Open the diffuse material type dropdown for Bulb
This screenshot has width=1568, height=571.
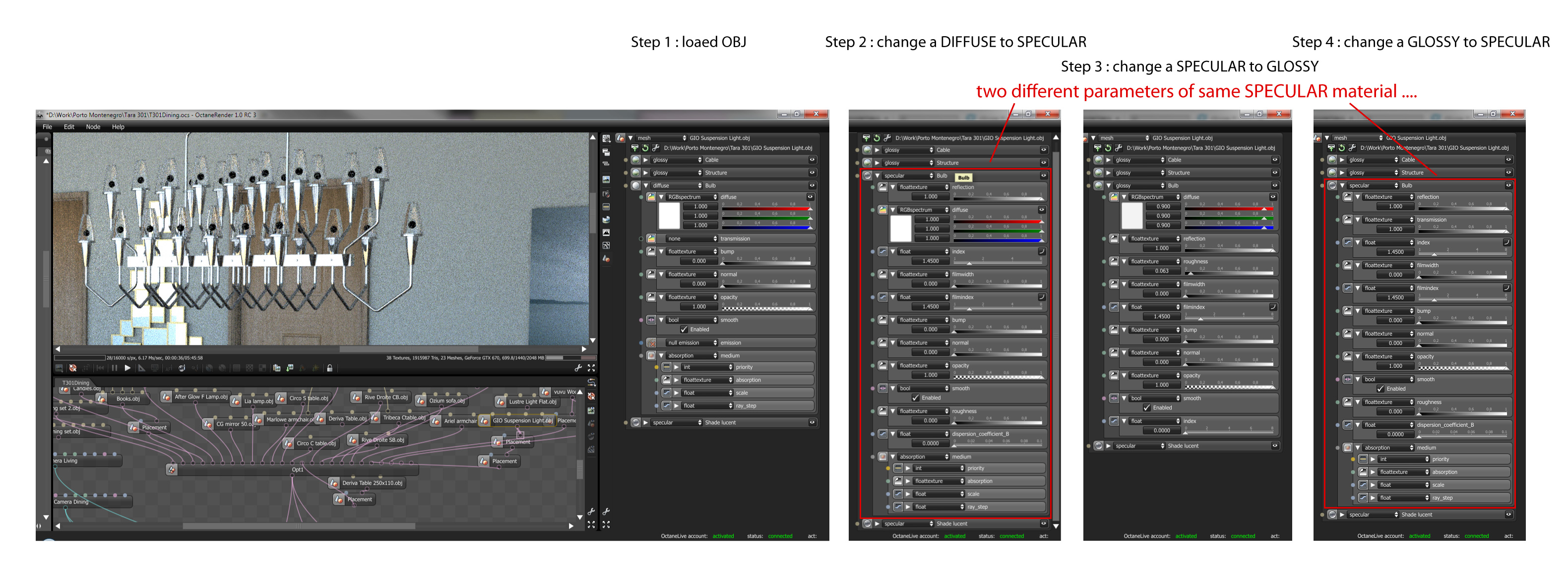tap(676, 185)
